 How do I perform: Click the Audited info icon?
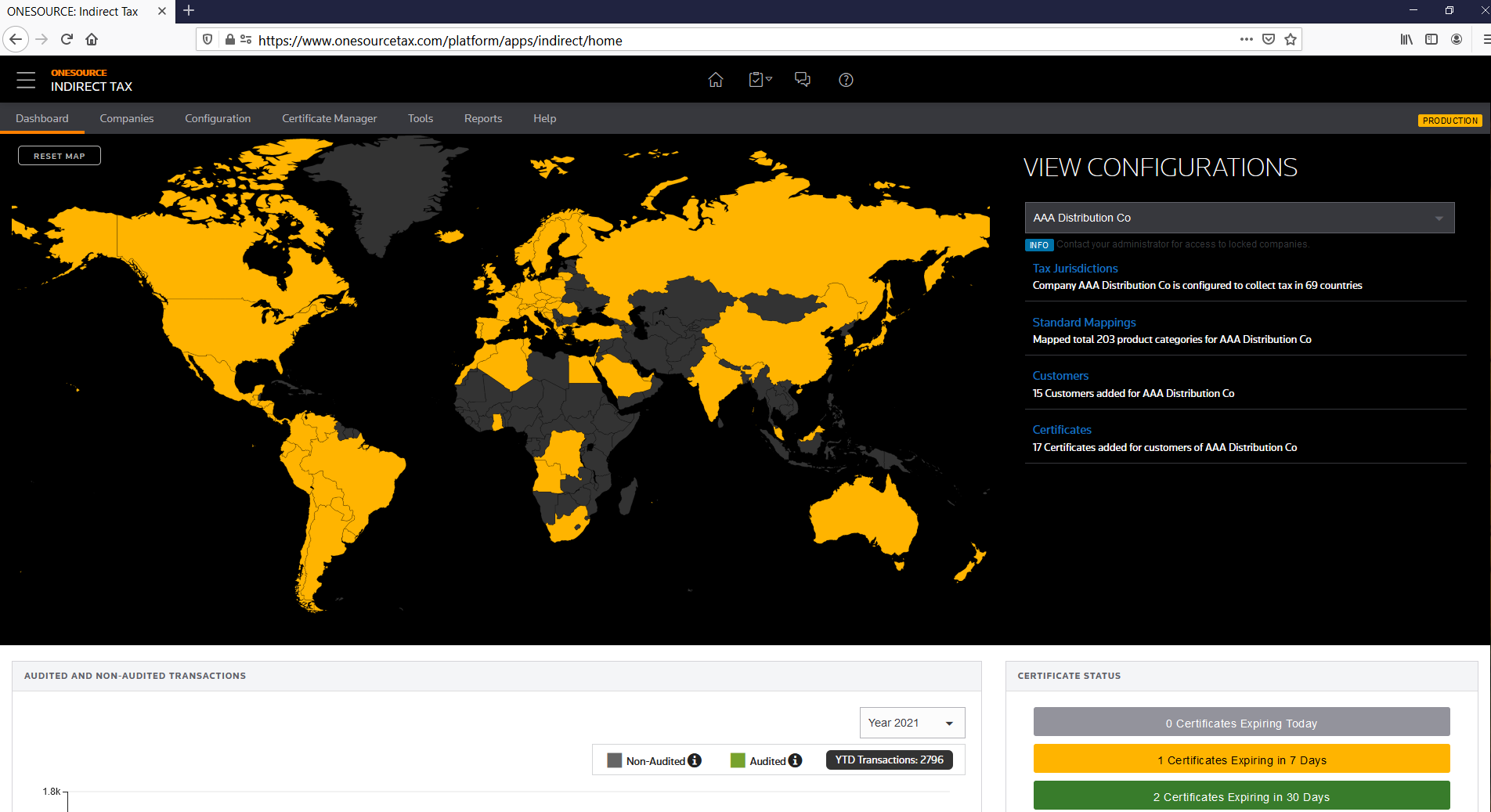[x=795, y=760]
